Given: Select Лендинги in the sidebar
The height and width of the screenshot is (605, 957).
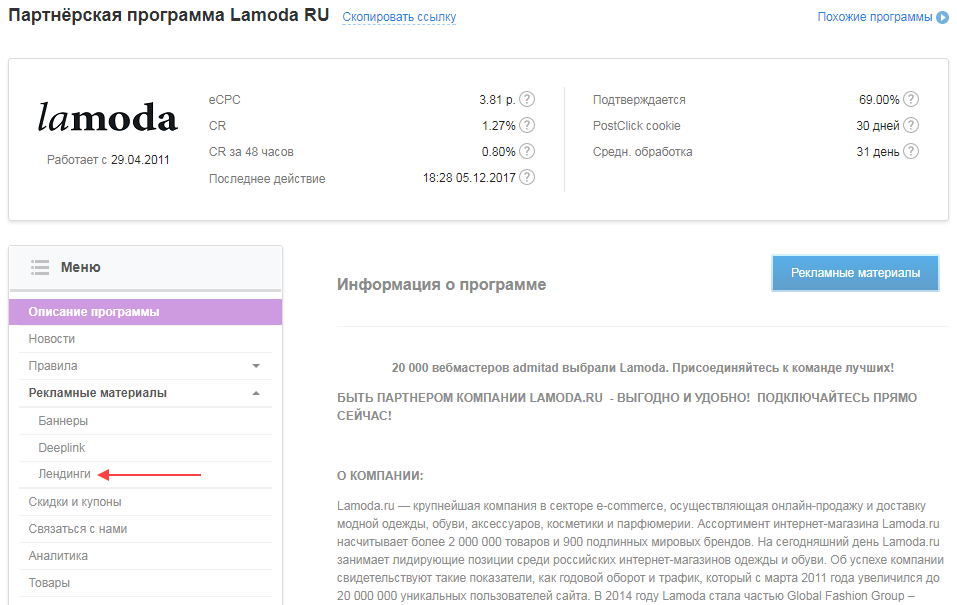Looking at the screenshot, I should (x=65, y=474).
